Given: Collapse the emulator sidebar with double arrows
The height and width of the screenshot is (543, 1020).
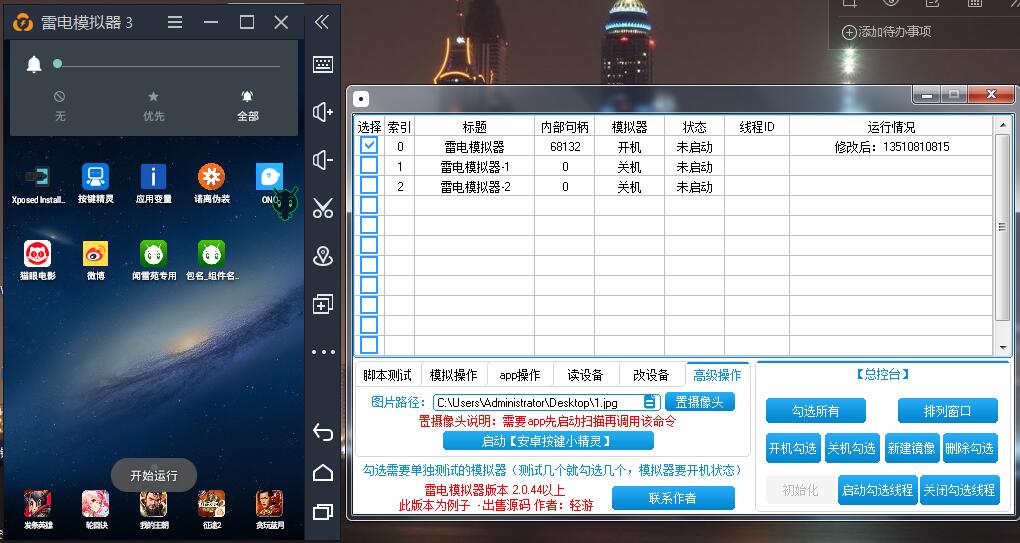Looking at the screenshot, I should [x=322, y=22].
